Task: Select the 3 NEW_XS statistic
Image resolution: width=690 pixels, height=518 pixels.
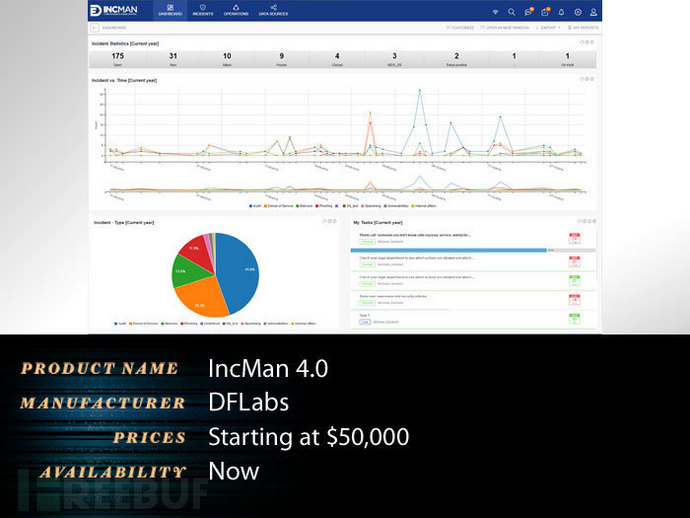Action: point(394,59)
